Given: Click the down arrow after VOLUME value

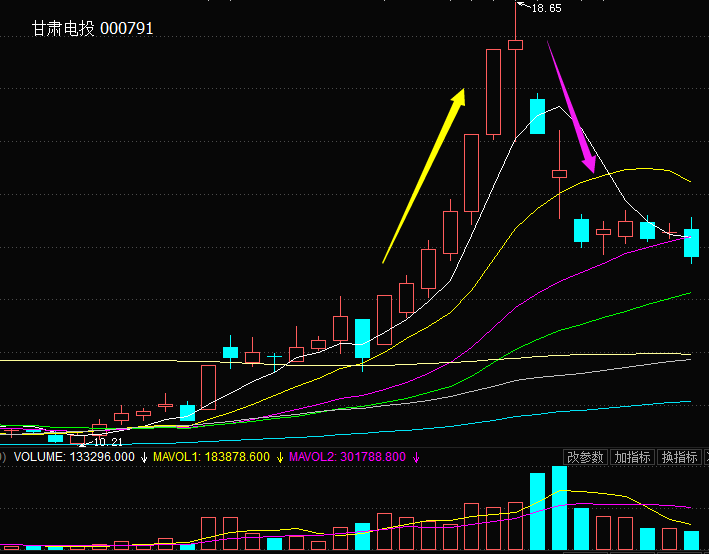Looking at the screenshot, I should 143,457.
